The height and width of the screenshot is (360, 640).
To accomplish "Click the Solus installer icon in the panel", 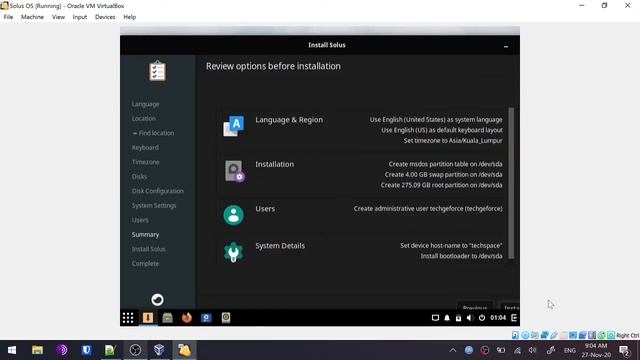I will [148, 318].
